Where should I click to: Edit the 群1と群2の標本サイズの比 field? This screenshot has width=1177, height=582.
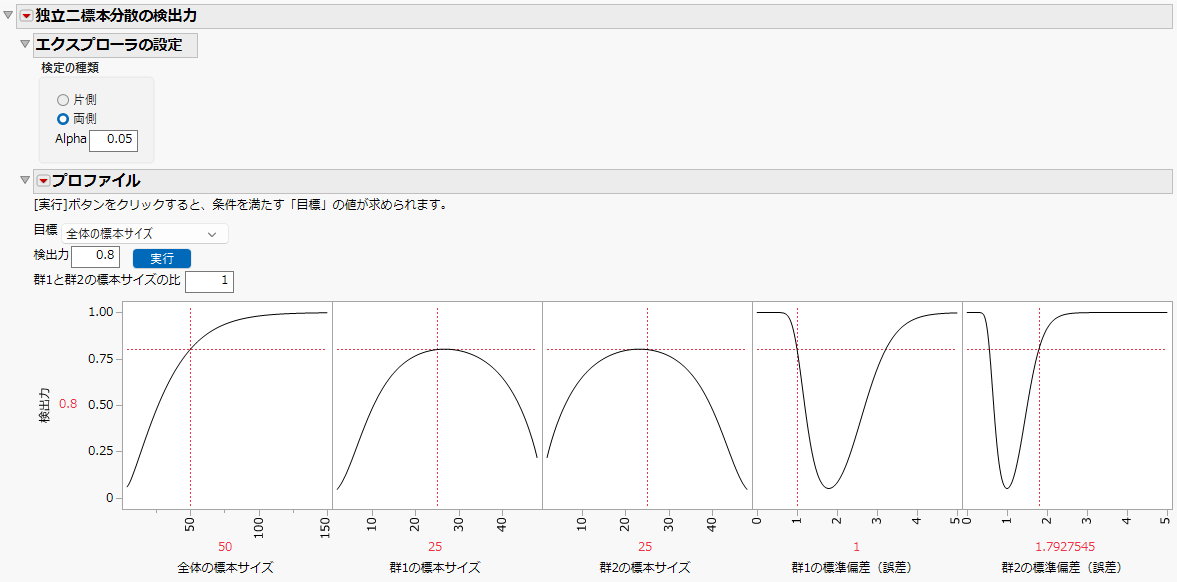click(x=209, y=282)
